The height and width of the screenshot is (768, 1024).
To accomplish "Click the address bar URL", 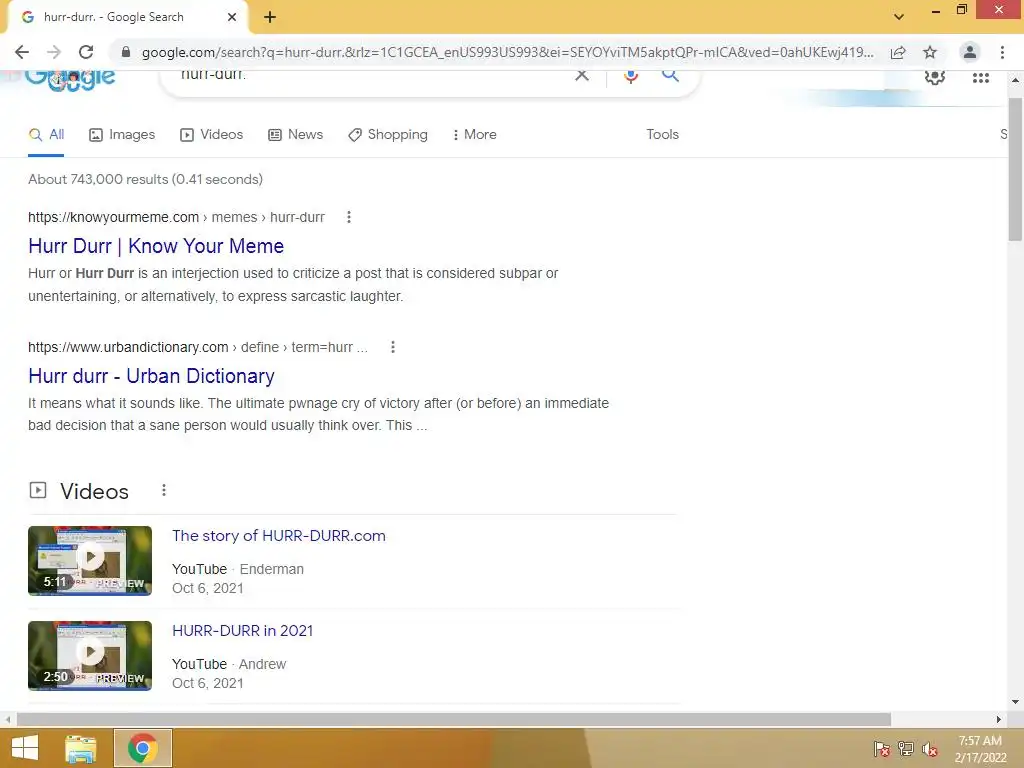I will pos(507,52).
